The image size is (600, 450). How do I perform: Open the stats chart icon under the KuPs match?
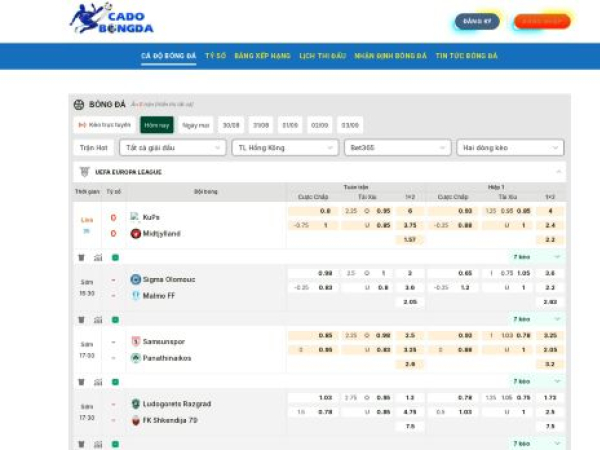tap(97, 257)
